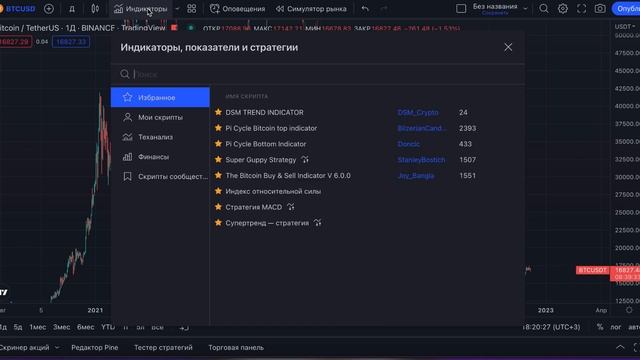Expand the Без названия layout dropdown

click(x=525, y=9)
